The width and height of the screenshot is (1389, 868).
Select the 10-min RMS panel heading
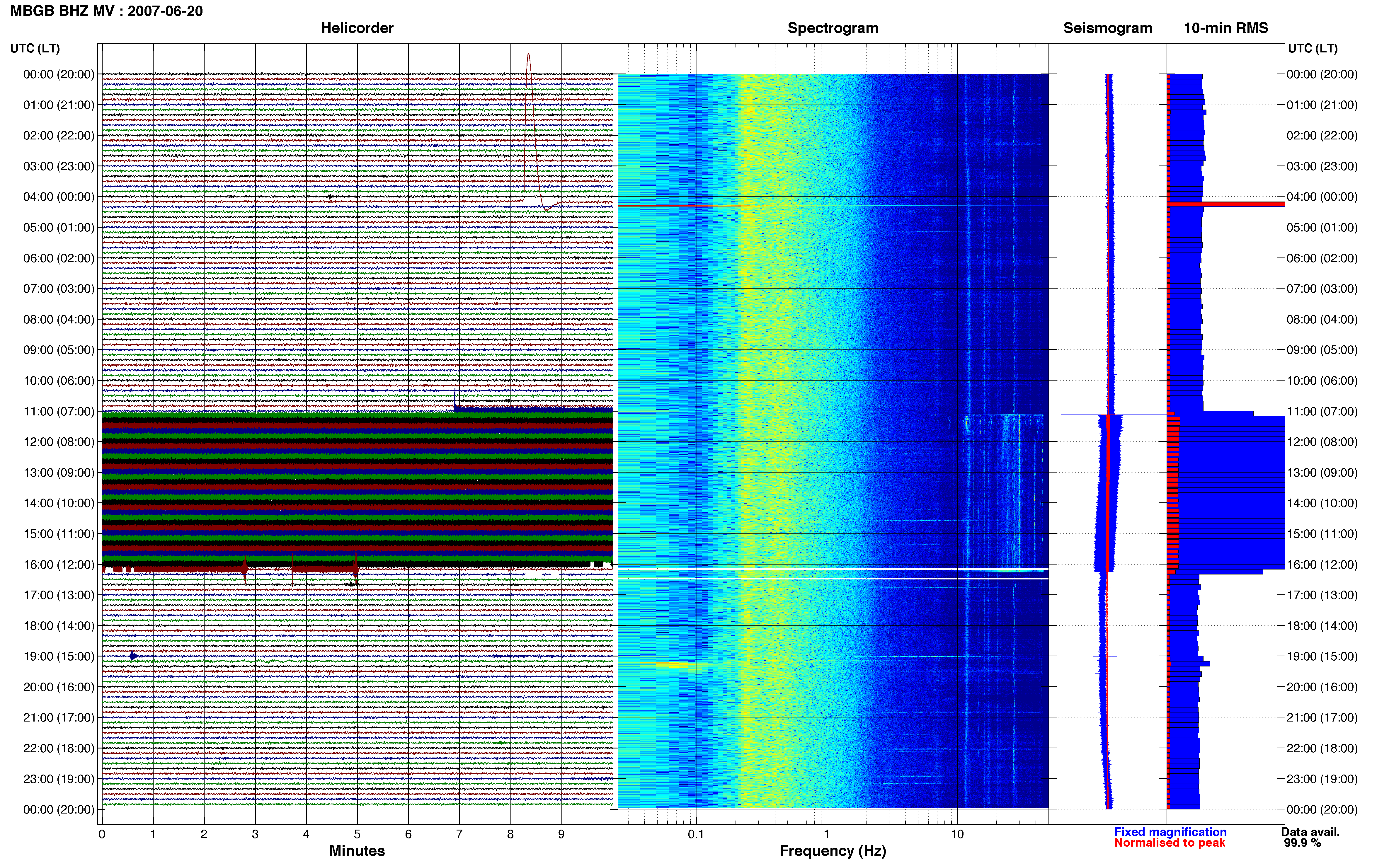[x=1226, y=28]
